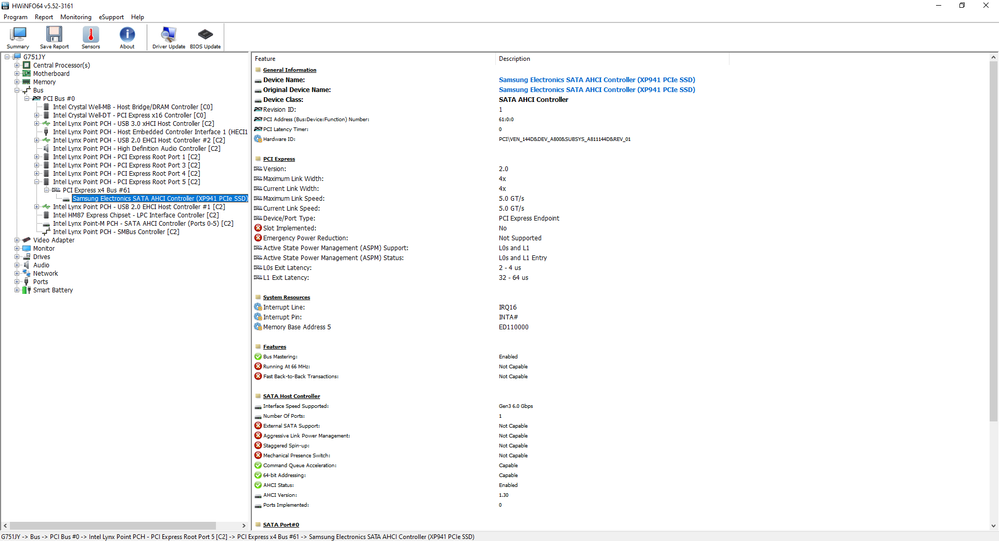Screen dimensions: 999x541
Task: Expand PCI Express Root Port 1 node
Action: tap(37, 157)
